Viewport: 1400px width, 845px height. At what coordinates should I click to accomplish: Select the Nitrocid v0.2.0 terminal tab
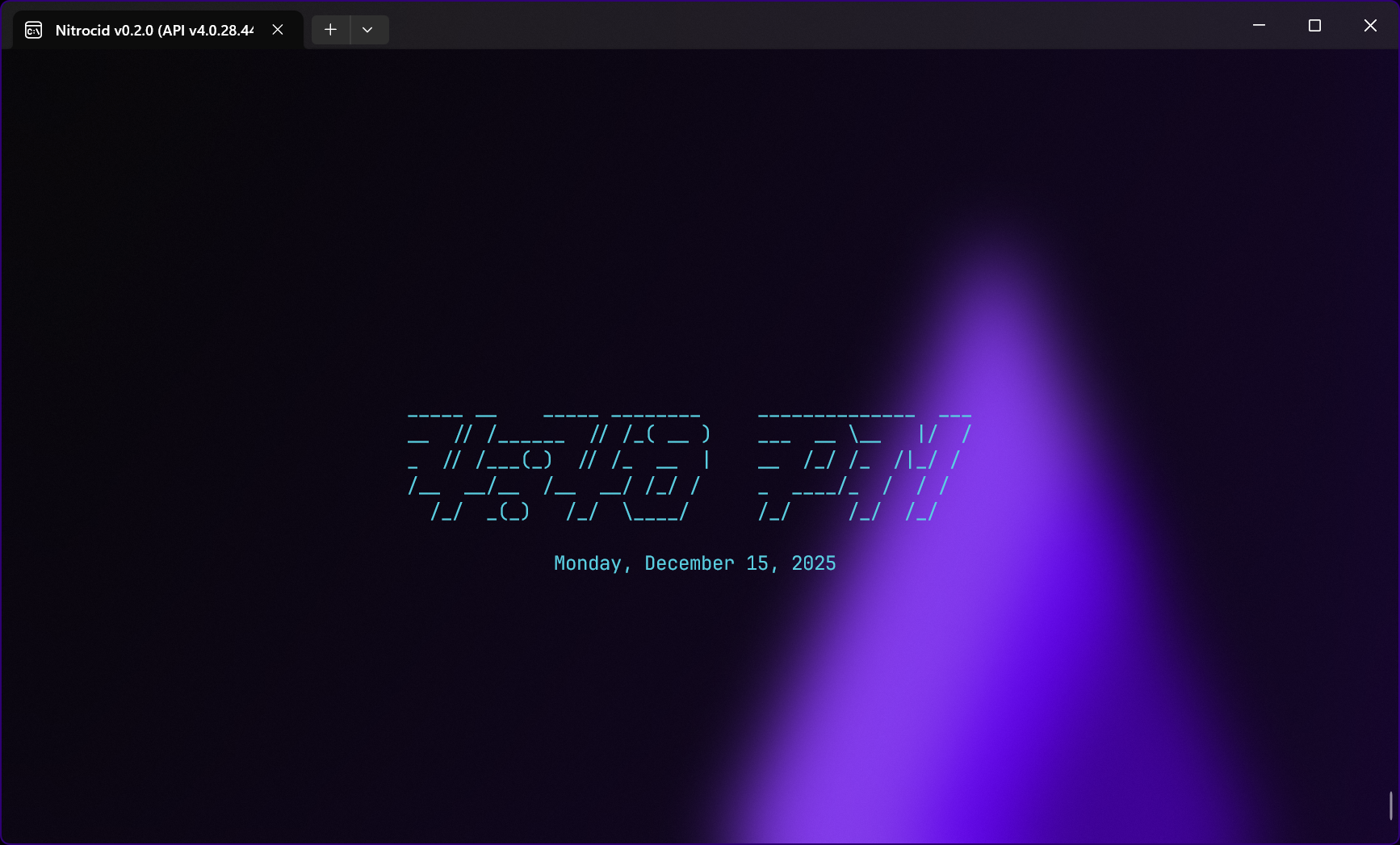[158, 30]
